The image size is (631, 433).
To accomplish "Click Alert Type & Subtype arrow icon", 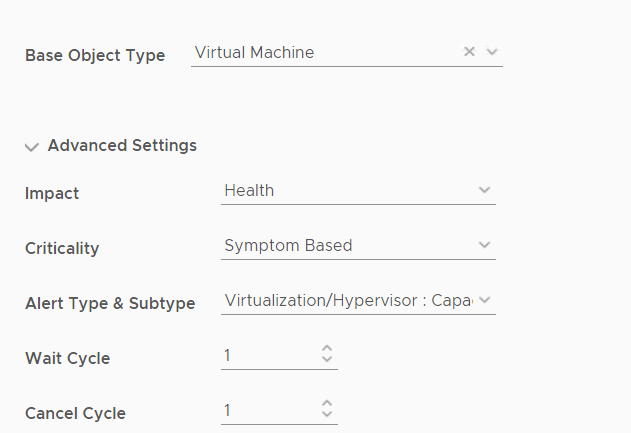I will 484,300.
